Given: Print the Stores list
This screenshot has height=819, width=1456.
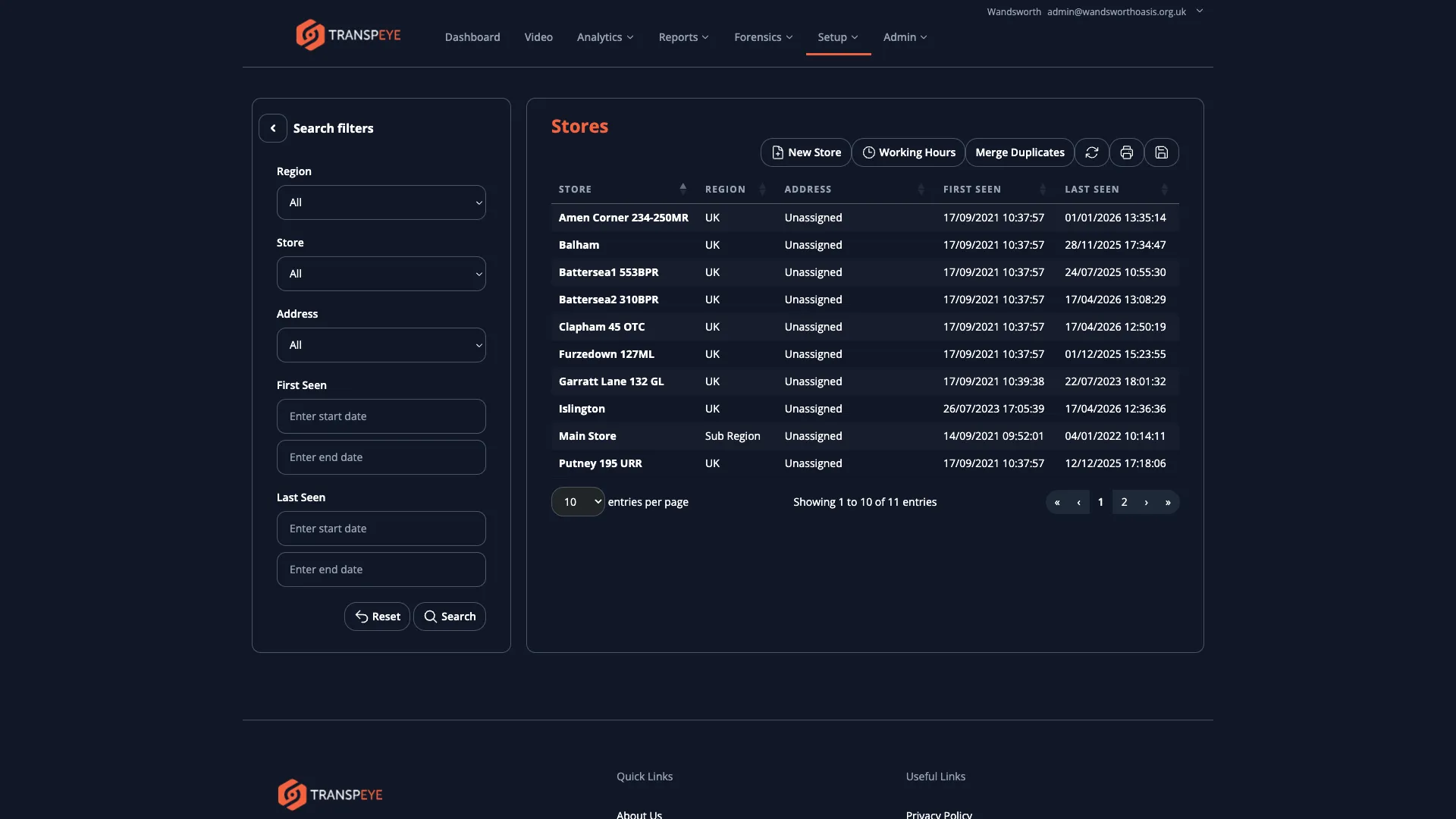Looking at the screenshot, I should tap(1126, 152).
